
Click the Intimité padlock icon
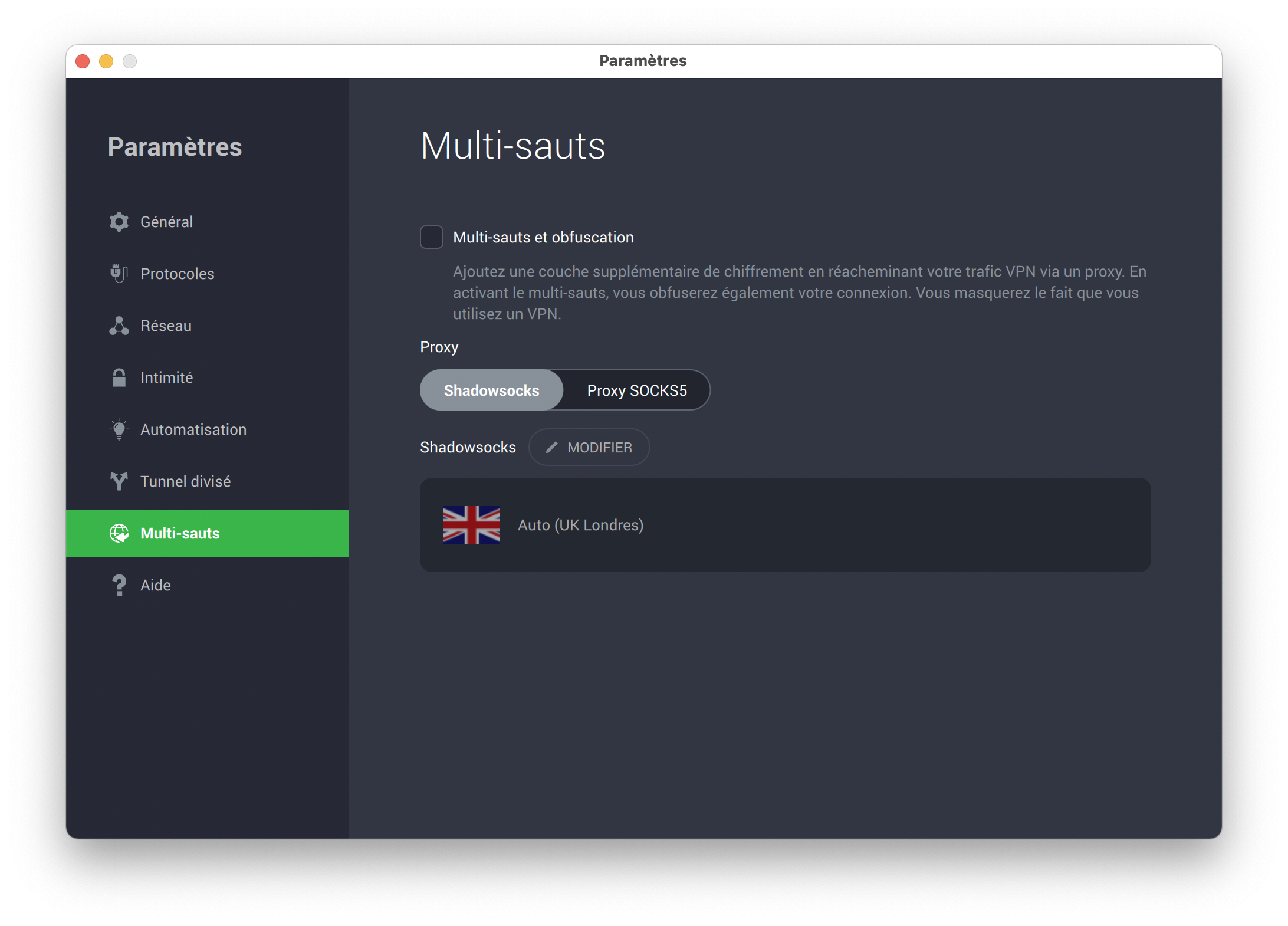click(x=119, y=377)
